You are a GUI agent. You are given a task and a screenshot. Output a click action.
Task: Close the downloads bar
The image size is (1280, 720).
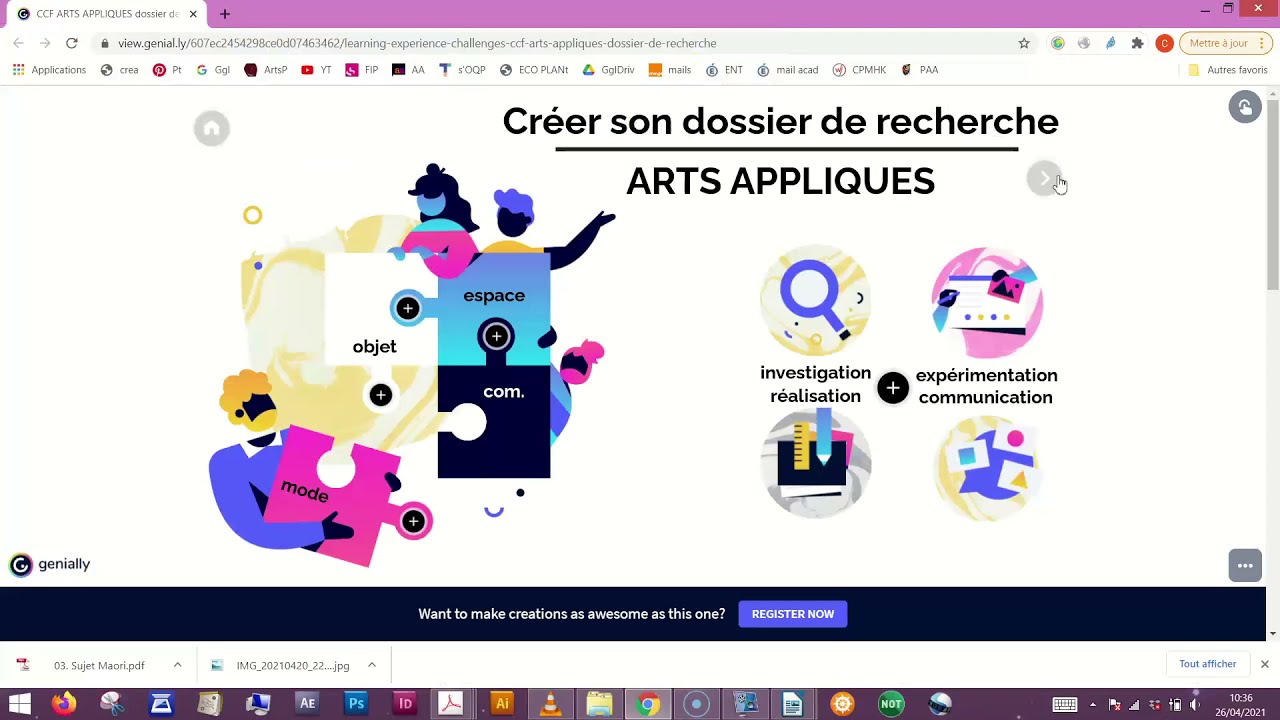pos(1264,664)
